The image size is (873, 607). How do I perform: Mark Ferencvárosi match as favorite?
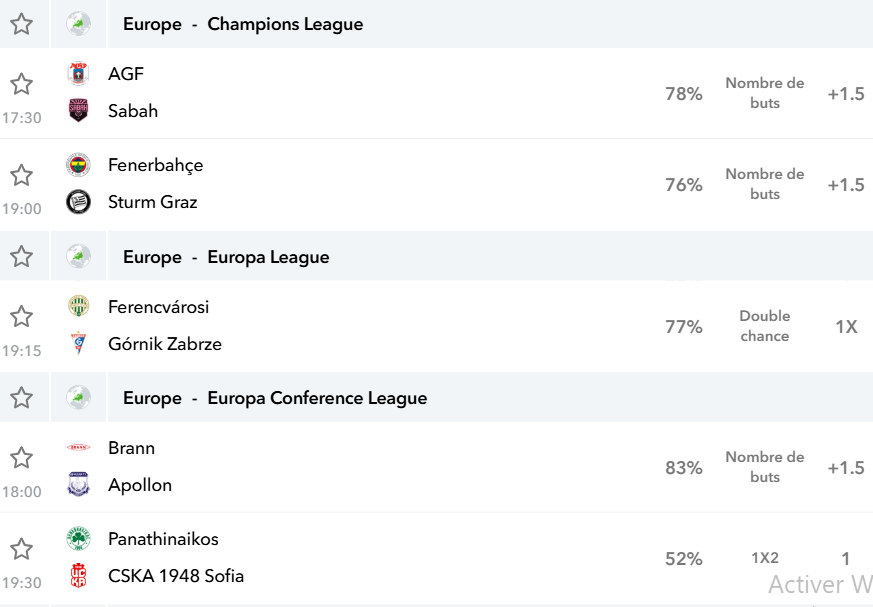22,317
